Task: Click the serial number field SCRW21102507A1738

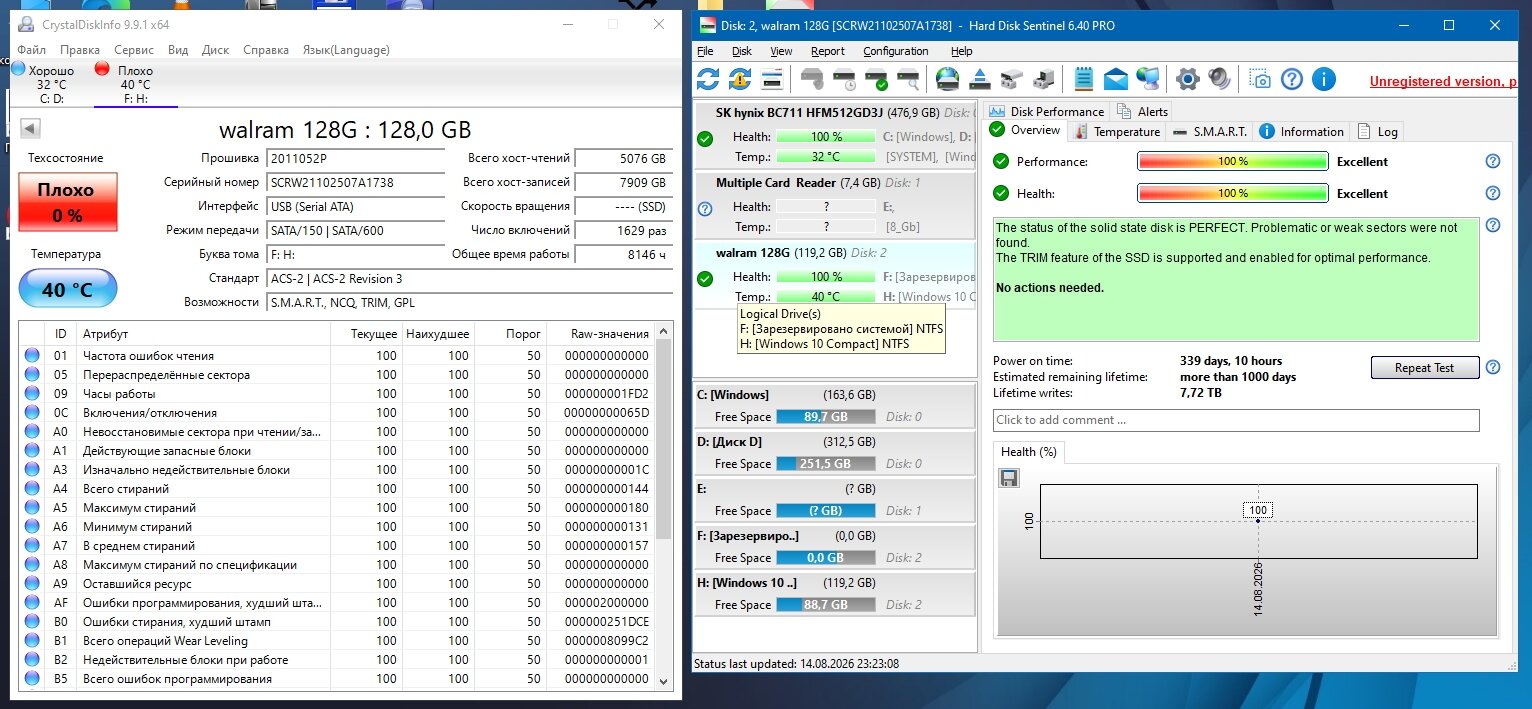Action: (x=355, y=182)
